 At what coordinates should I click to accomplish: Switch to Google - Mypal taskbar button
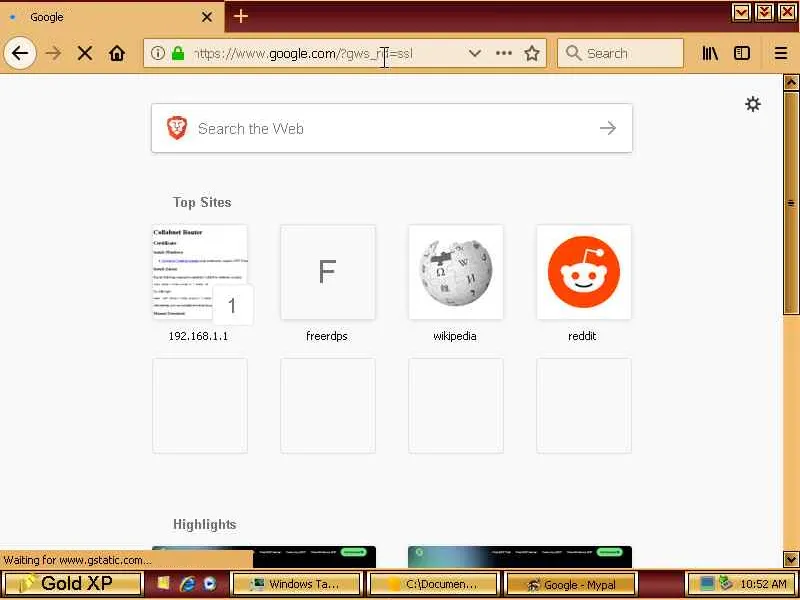tap(570, 584)
